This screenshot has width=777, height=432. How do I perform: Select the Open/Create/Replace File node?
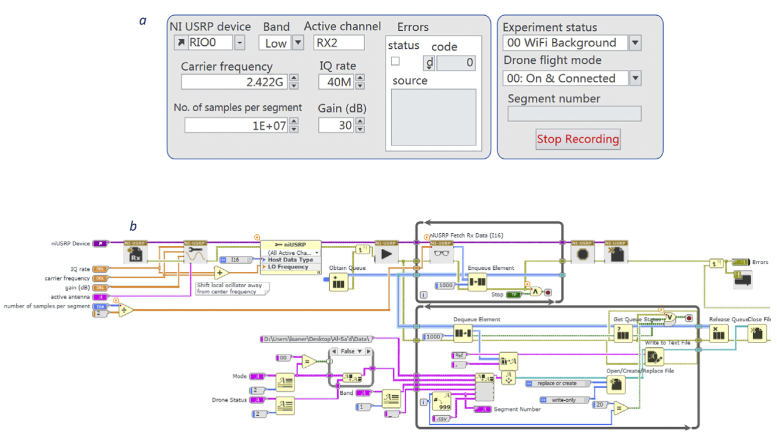(x=616, y=384)
